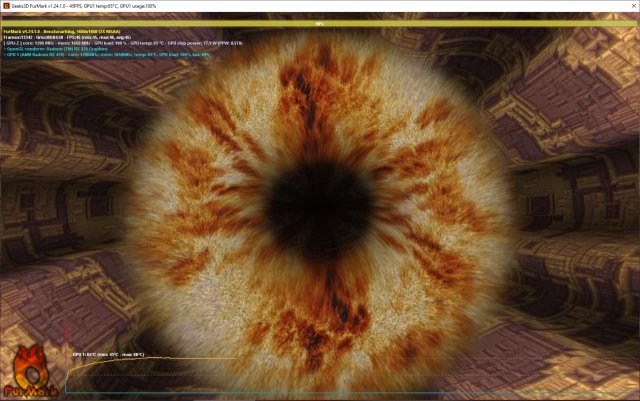The width and height of the screenshot is (640, 401).
Task: Click the Geeks3D FurMark title bar icon
Action: (x=6, y=5)
